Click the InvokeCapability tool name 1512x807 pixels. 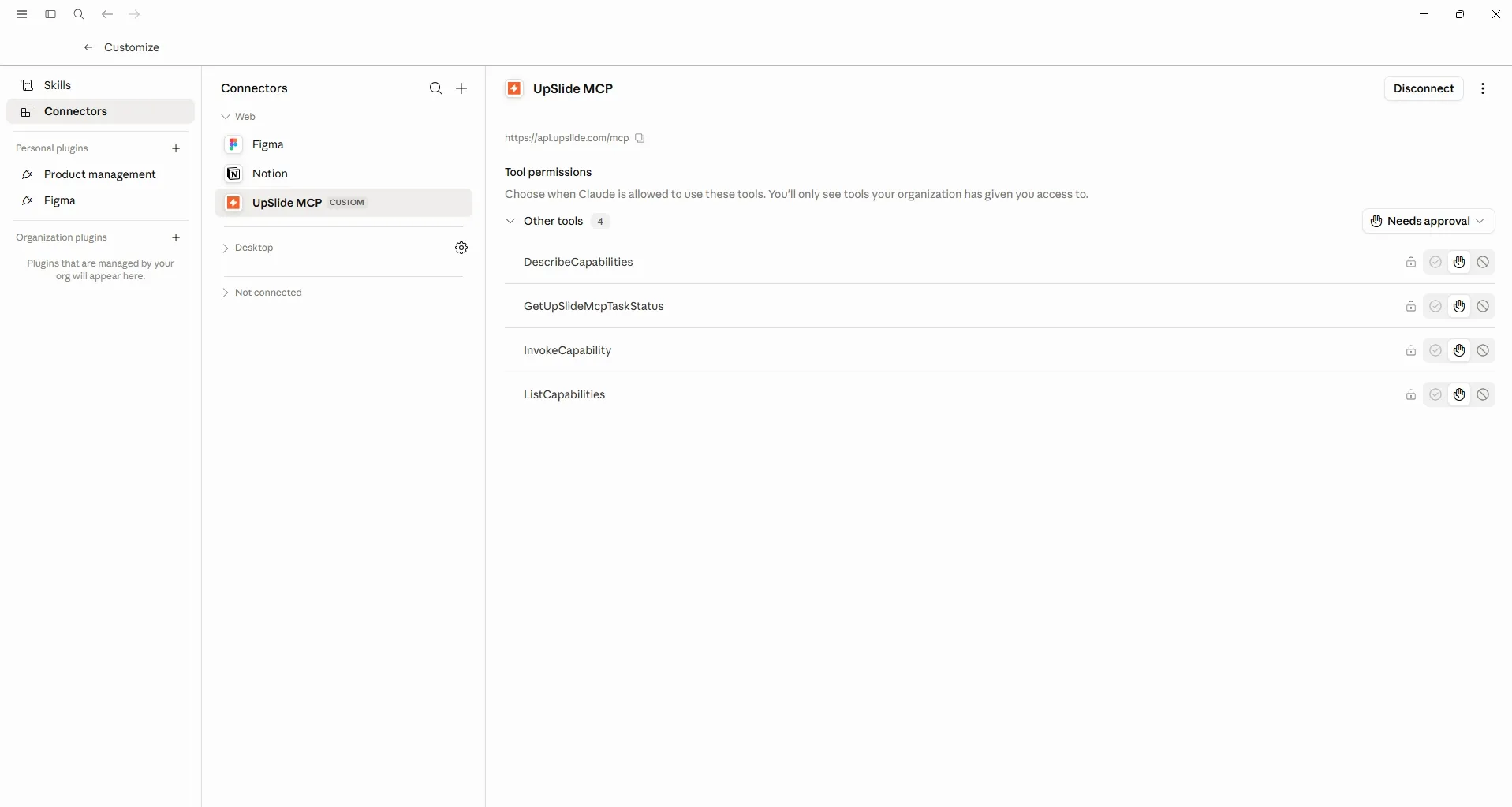coord(567,350)
